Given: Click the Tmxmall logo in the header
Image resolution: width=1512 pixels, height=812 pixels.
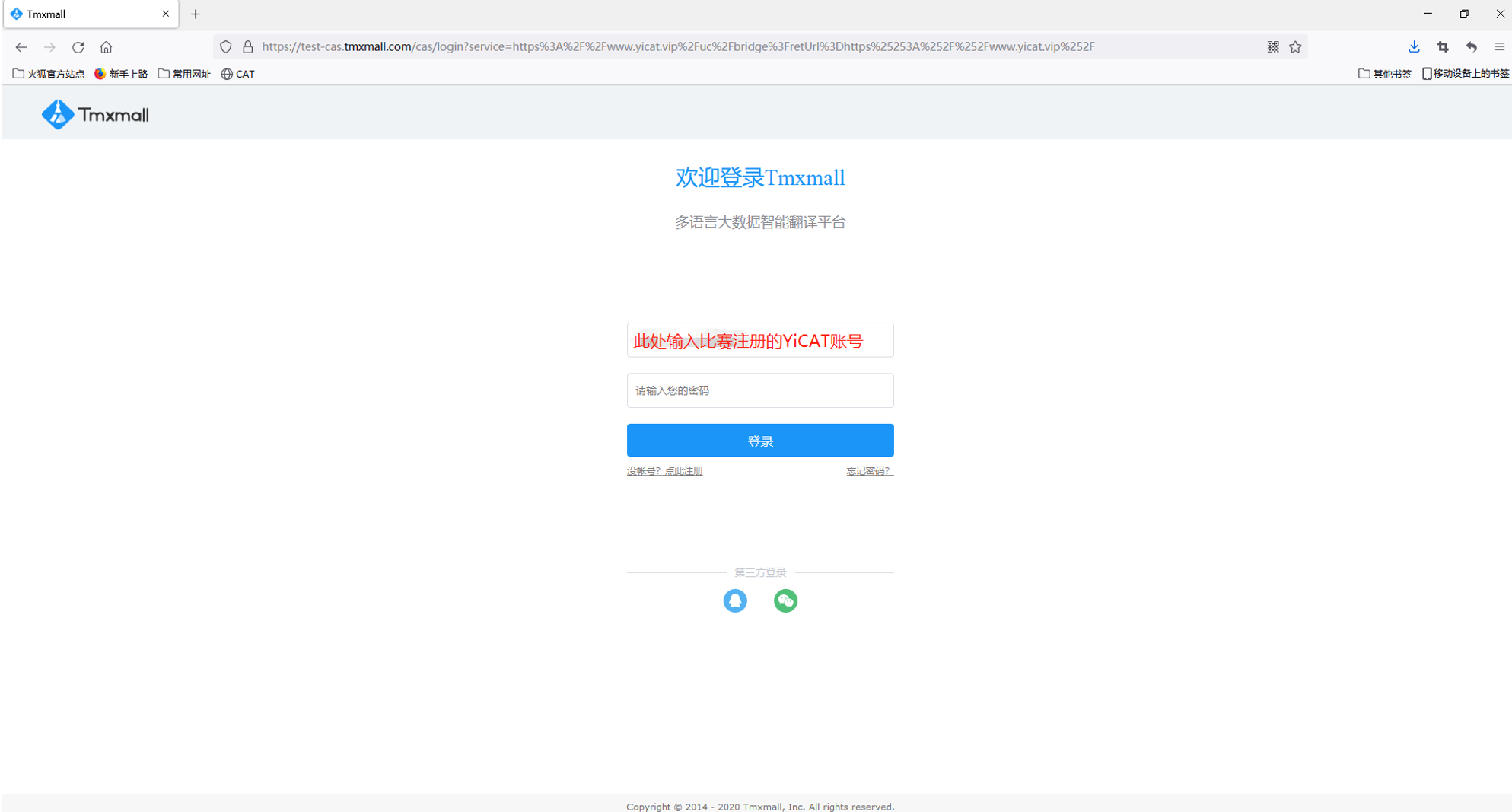Looking at the screenshot, I should click(95, 115).
